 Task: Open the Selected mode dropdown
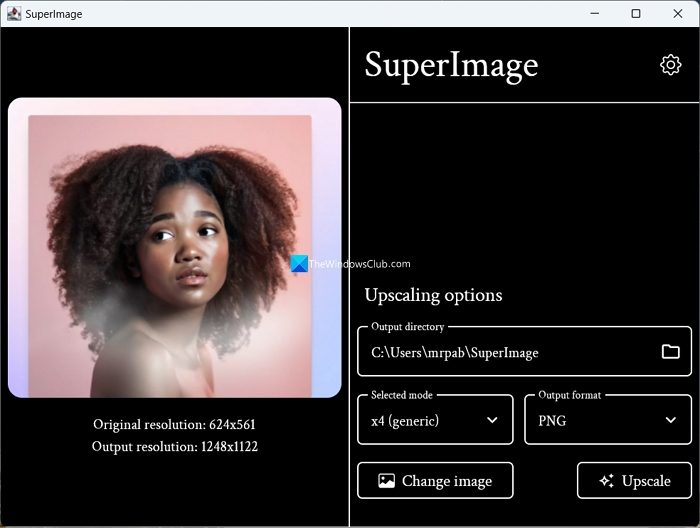point(435,420)
